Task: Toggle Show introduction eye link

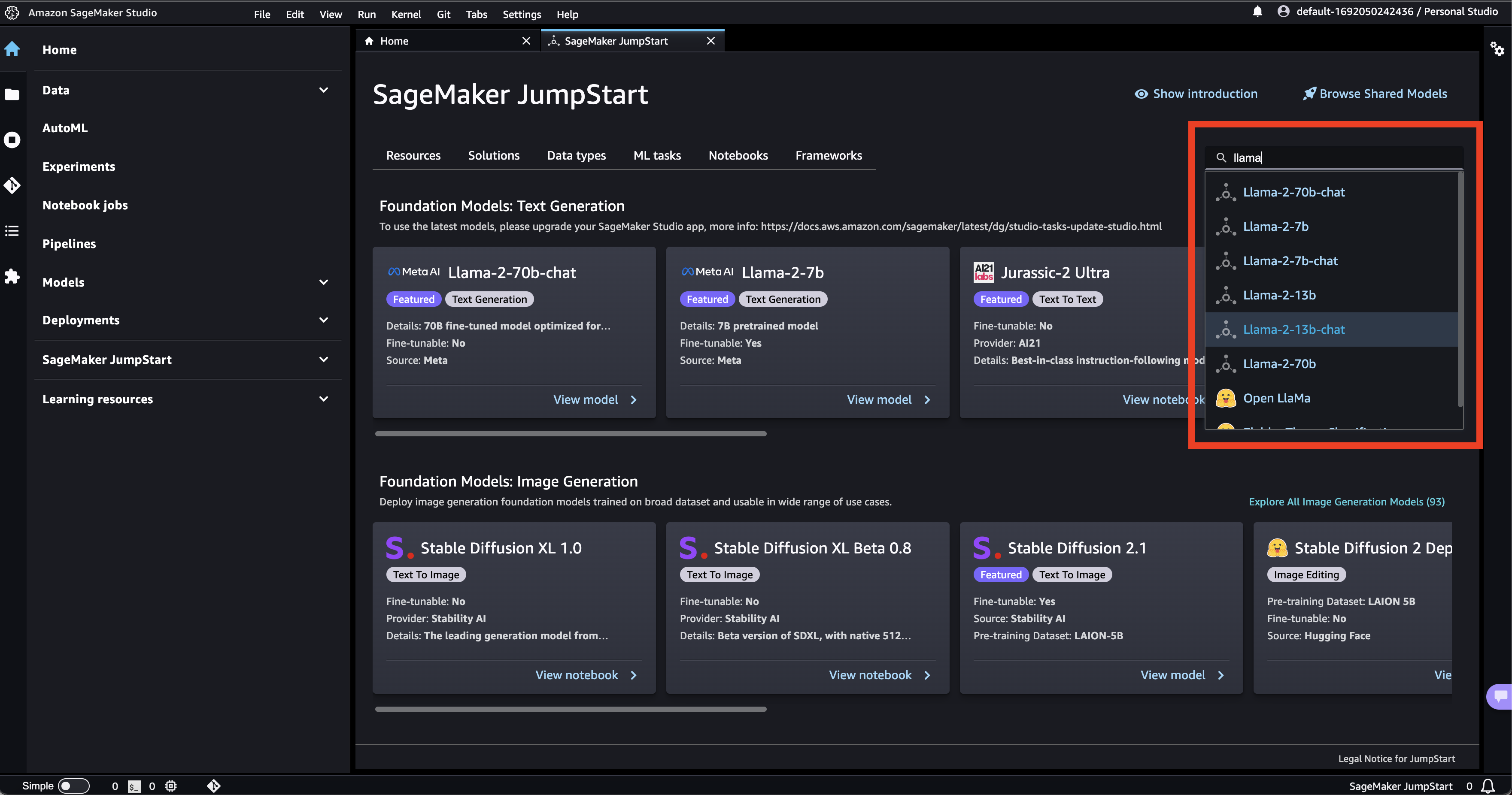Action: (x=1196, y=94)
